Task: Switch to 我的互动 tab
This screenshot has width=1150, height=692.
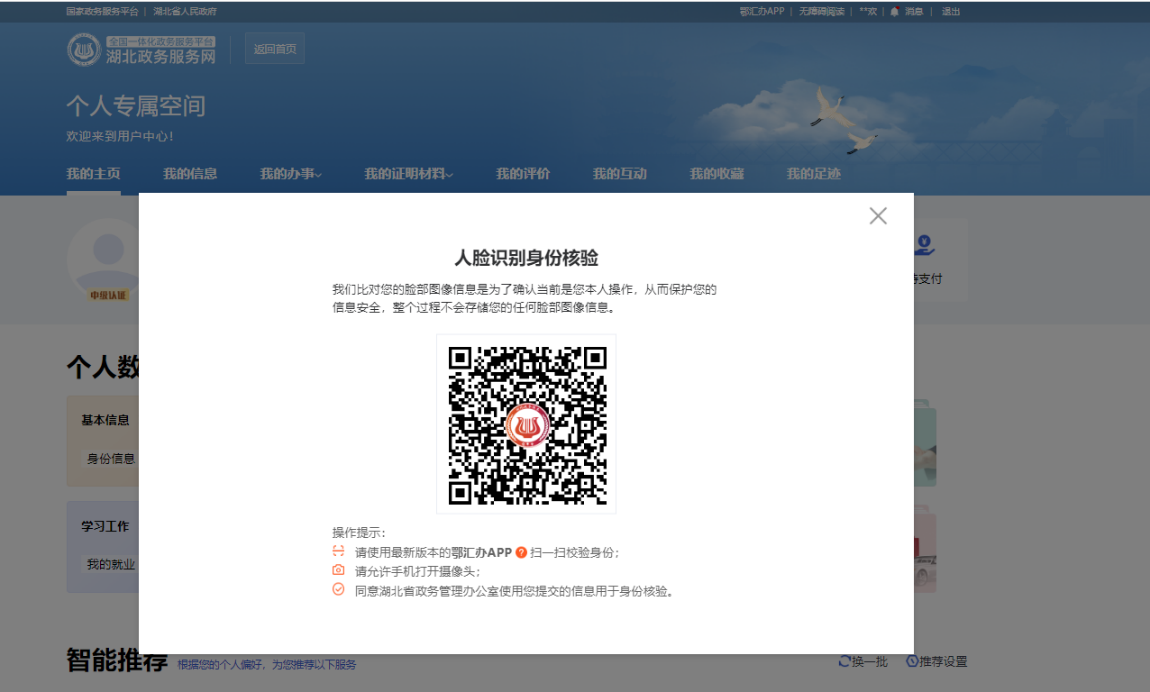Action: point(620,174)
